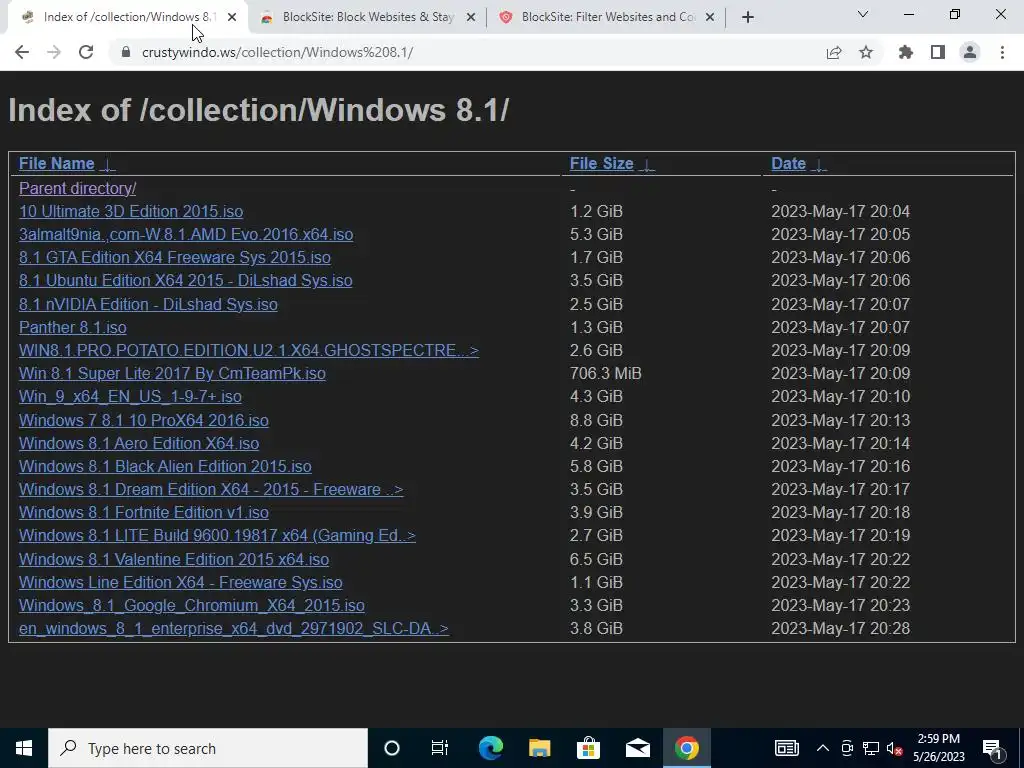Open Windows 8.1 Dream Edition X64 link

pyautogui.click(x=211, y=489)
